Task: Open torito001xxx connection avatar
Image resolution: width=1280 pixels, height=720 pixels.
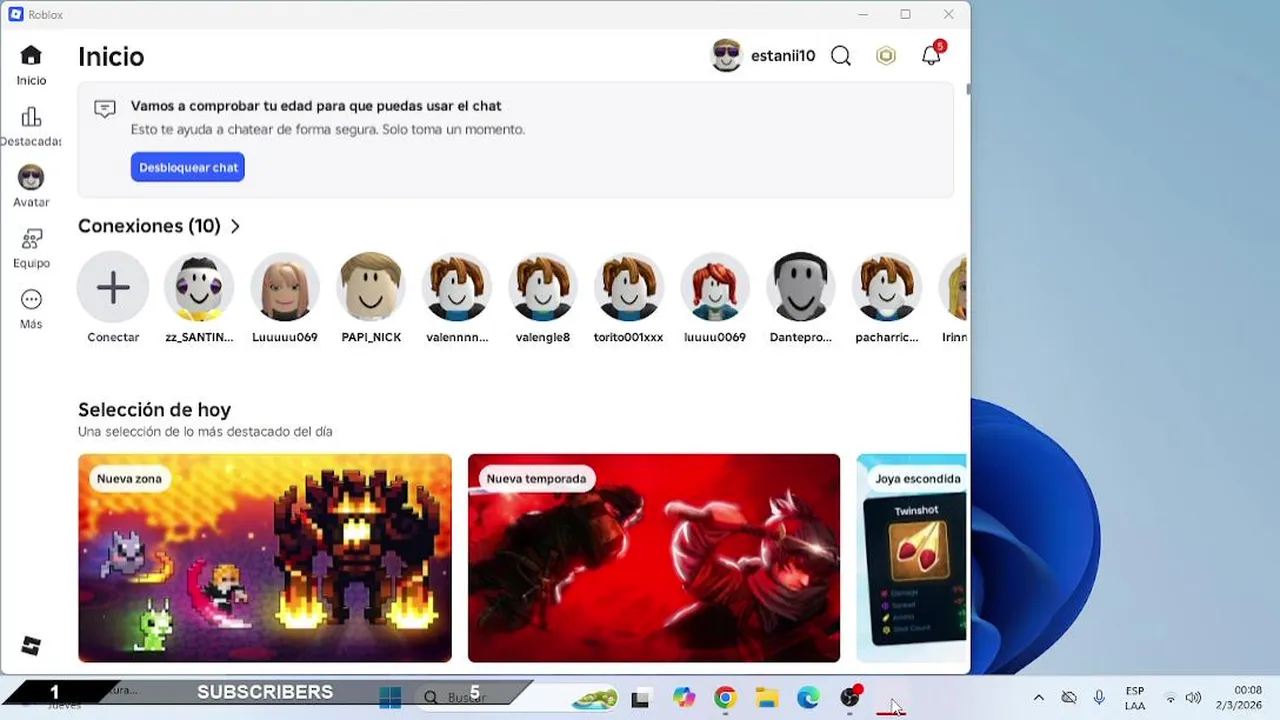Action: 629,288
